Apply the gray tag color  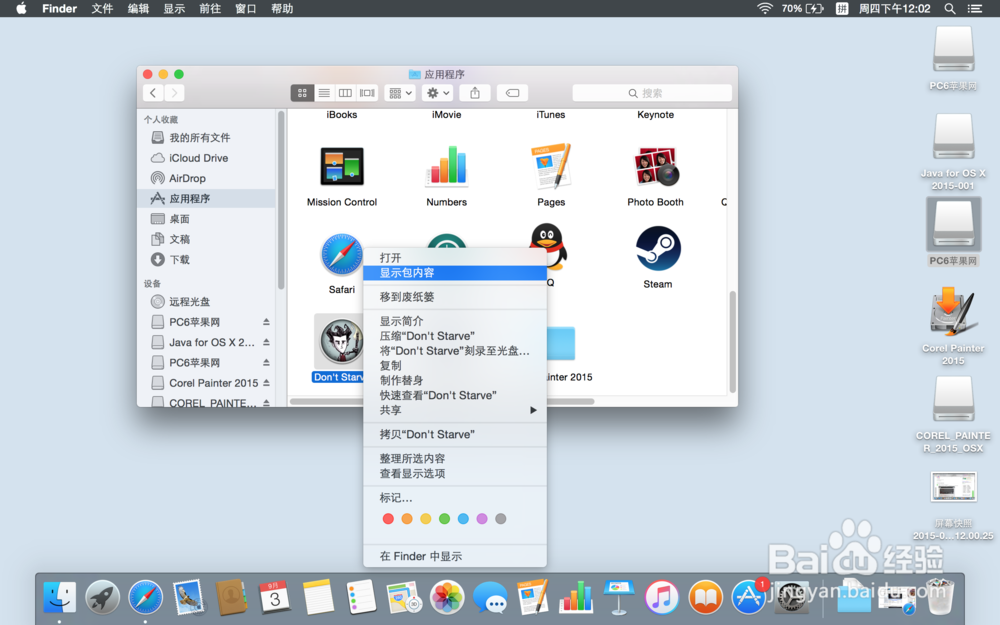click(x=501, y=519)
